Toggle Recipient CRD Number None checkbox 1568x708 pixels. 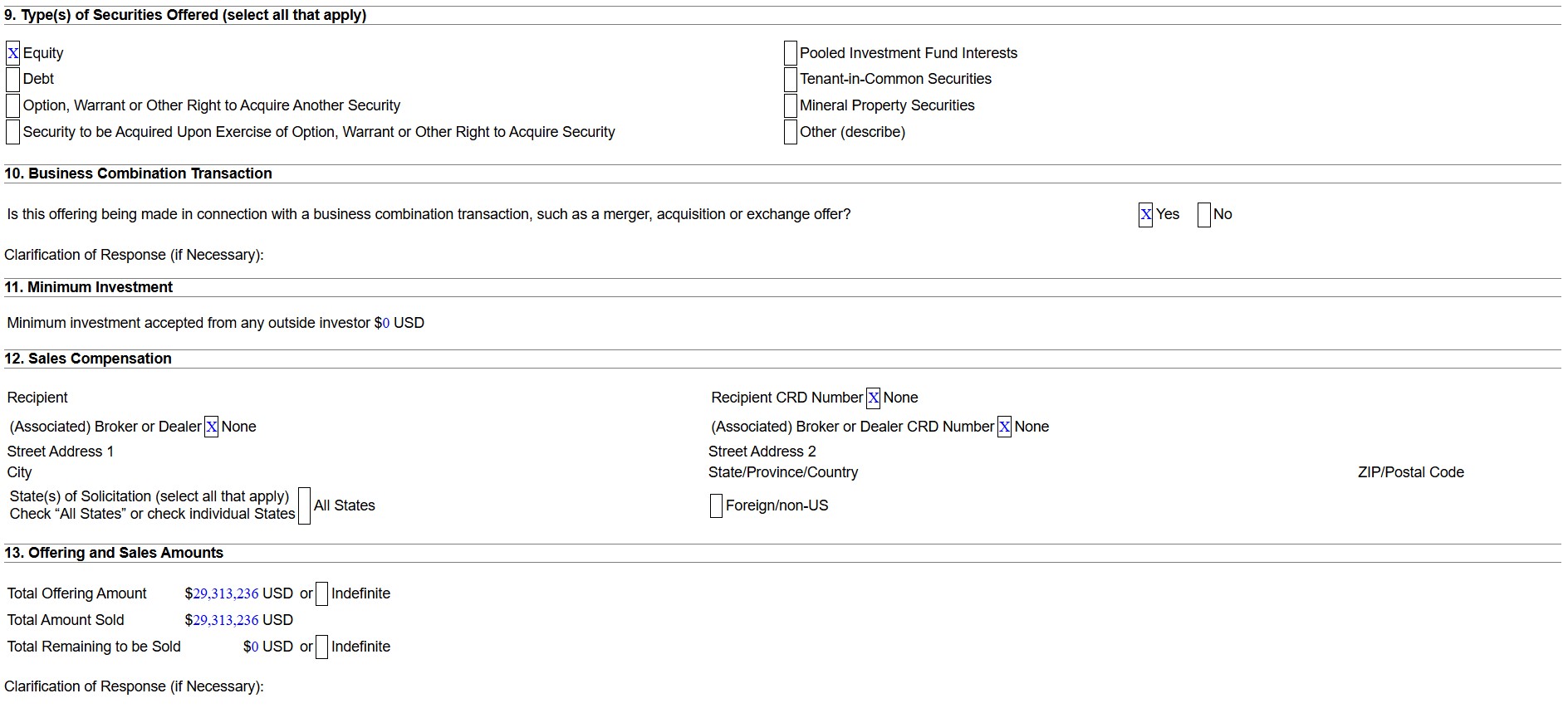tap(873, 398)
